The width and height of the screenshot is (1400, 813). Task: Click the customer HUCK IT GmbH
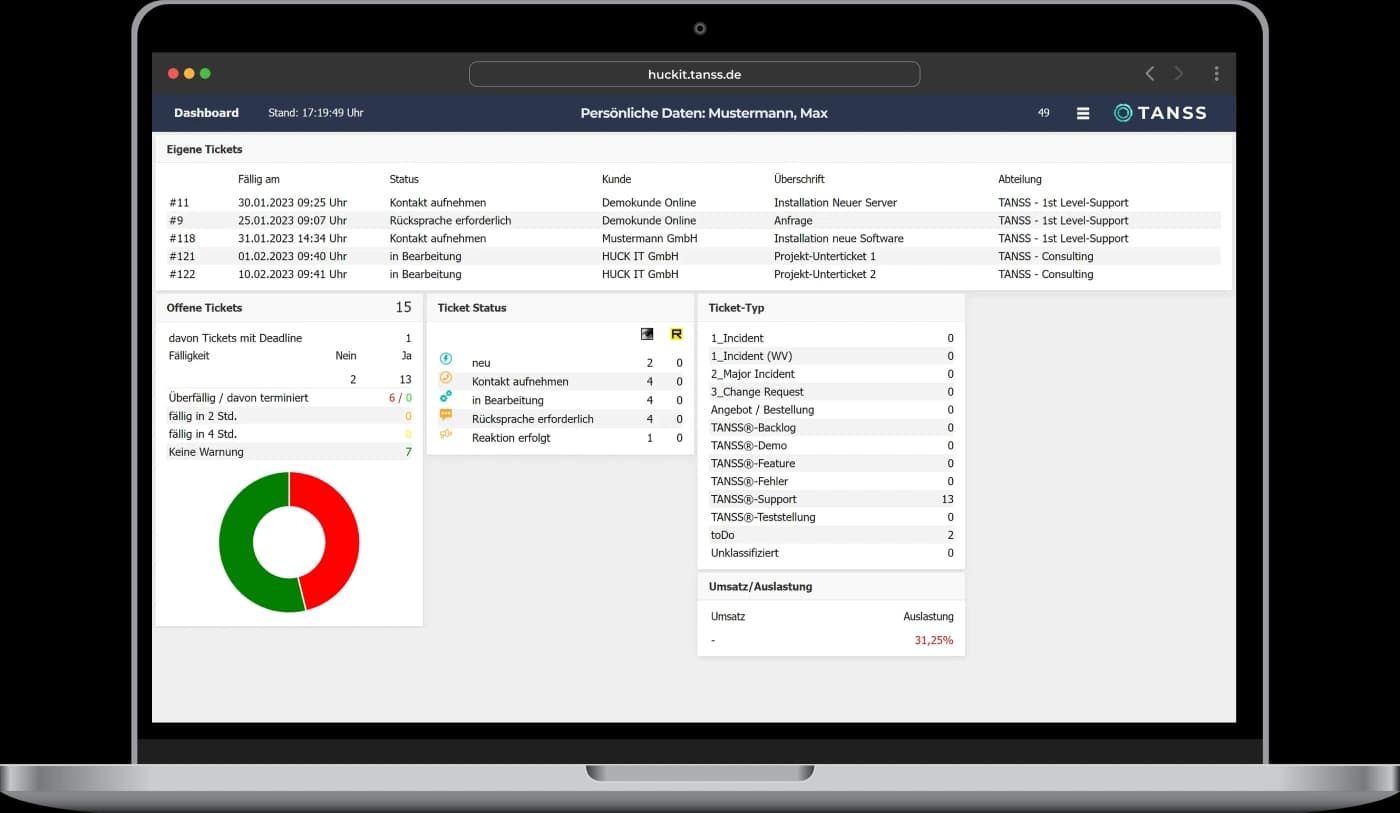pyautogui.click(x=639, y=256)
